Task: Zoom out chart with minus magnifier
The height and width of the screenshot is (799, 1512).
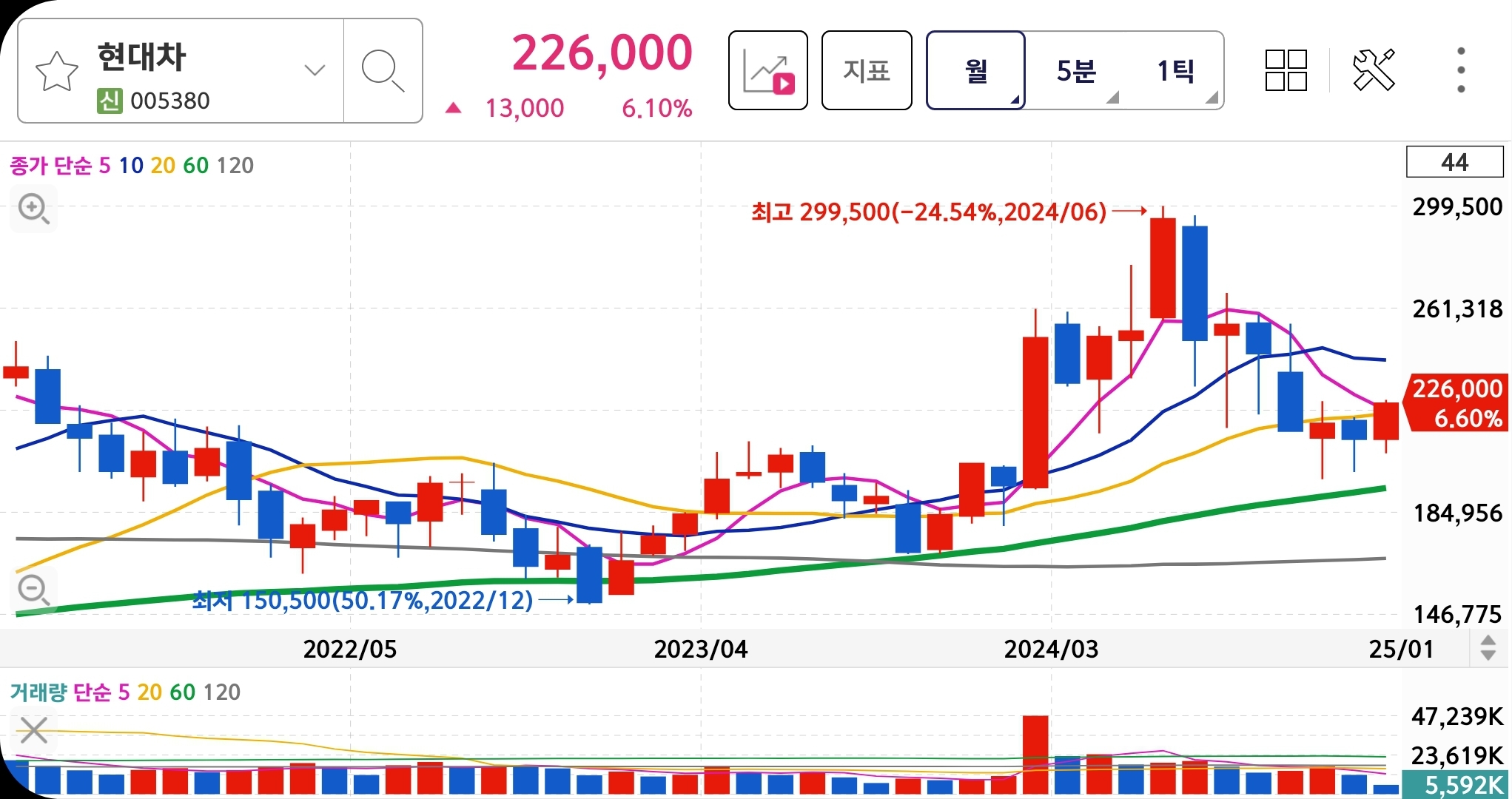Action: pos(33,591)
